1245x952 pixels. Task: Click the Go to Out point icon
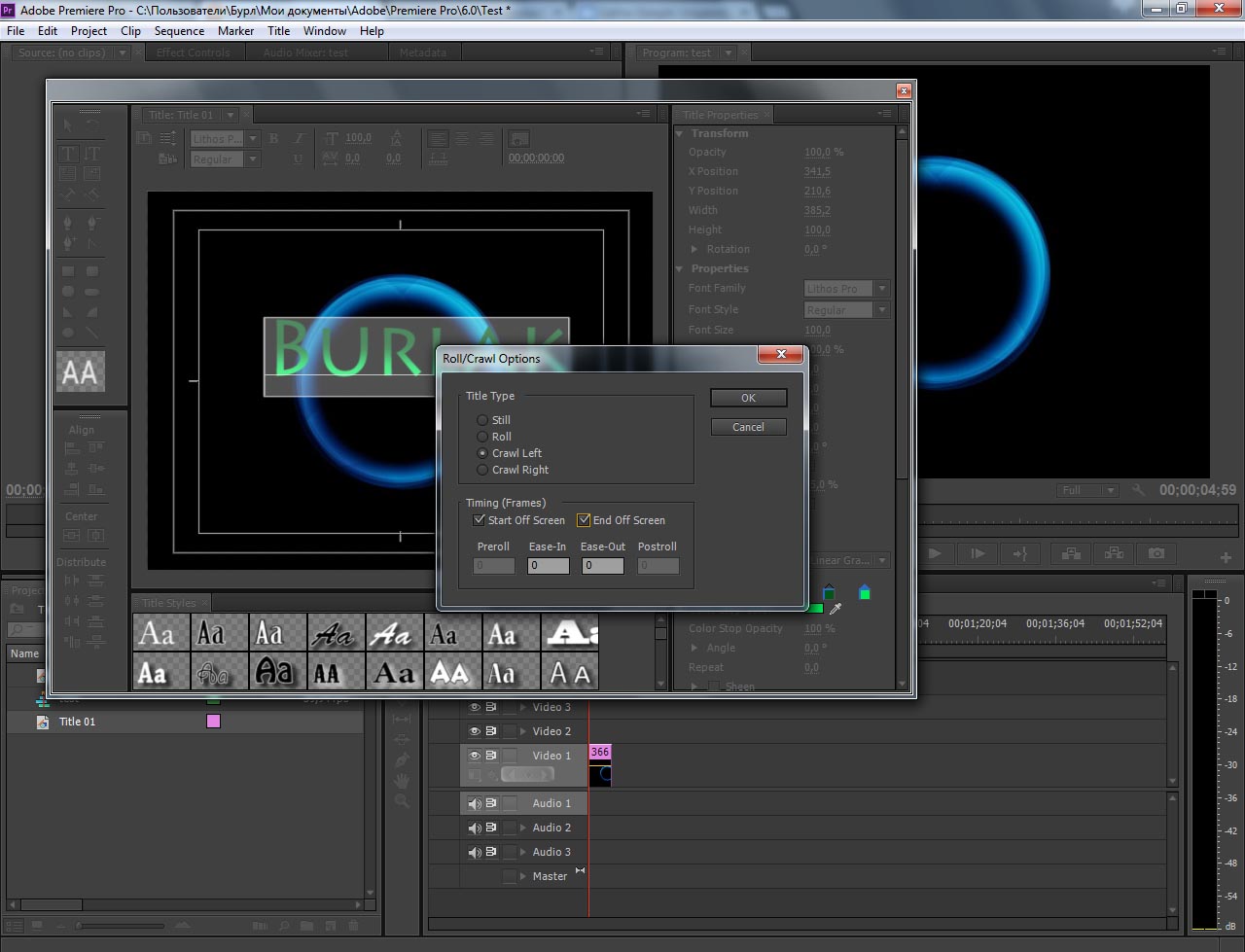1020,553
